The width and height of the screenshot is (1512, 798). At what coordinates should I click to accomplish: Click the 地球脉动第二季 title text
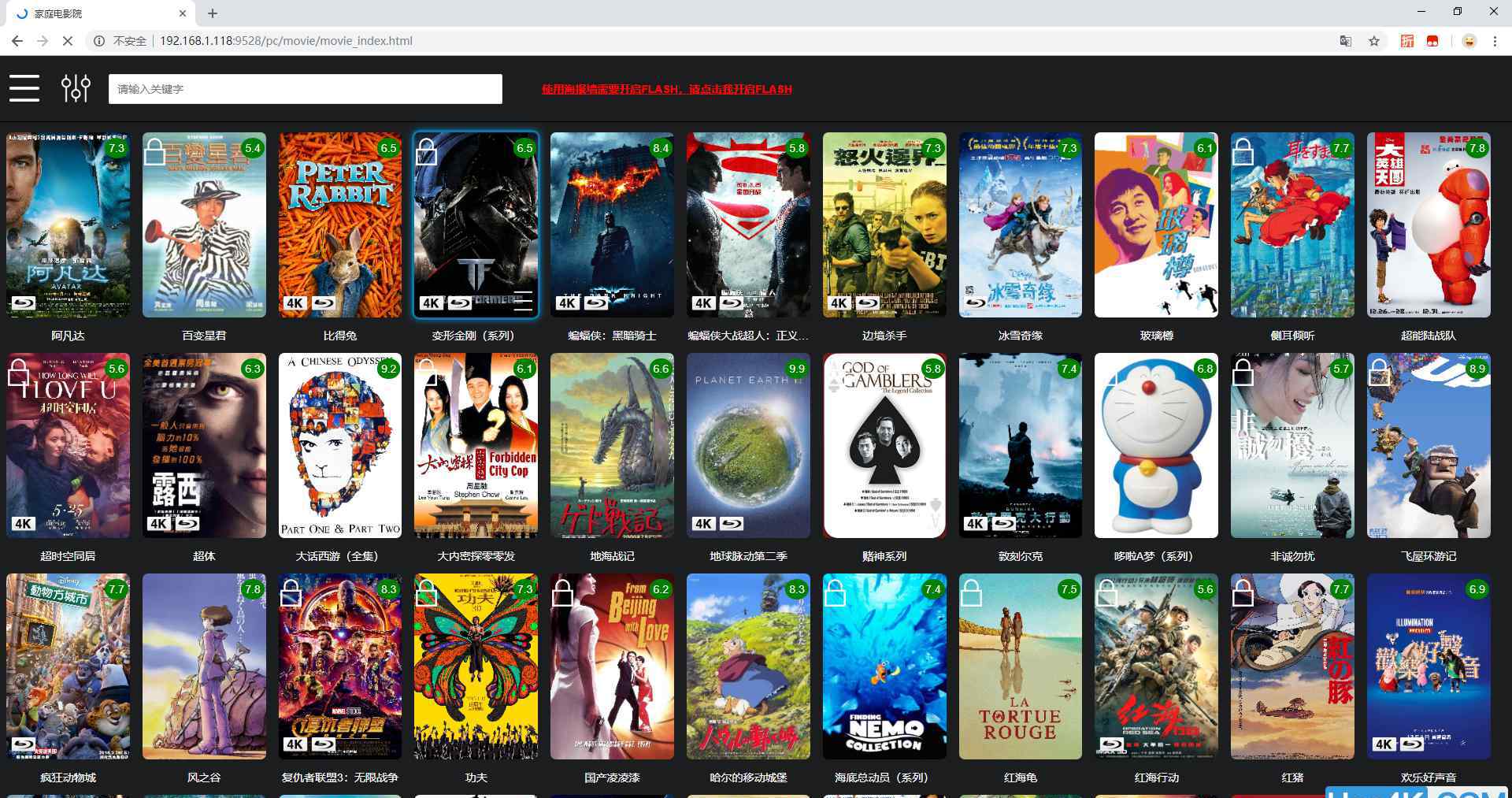point(748,556)
